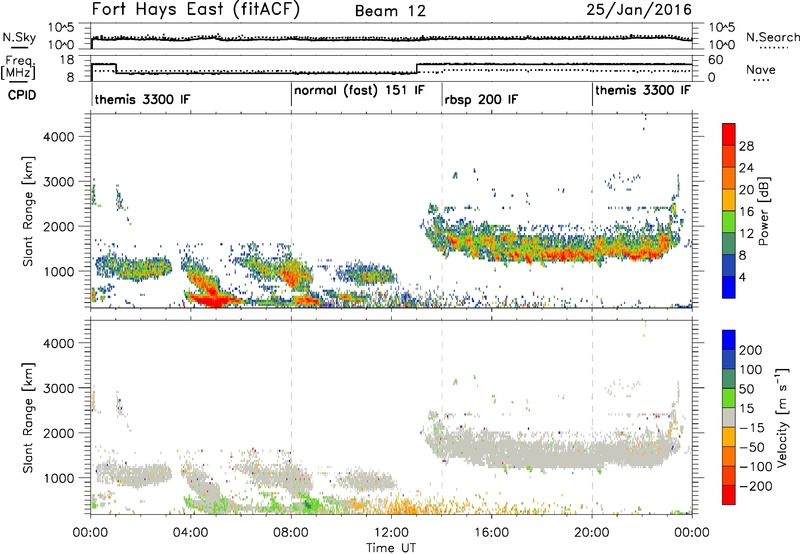Viewport: 800px width, 554px height.
Task: Click the '200' tick on Velocity colorbar
Action: coord(751,350)
